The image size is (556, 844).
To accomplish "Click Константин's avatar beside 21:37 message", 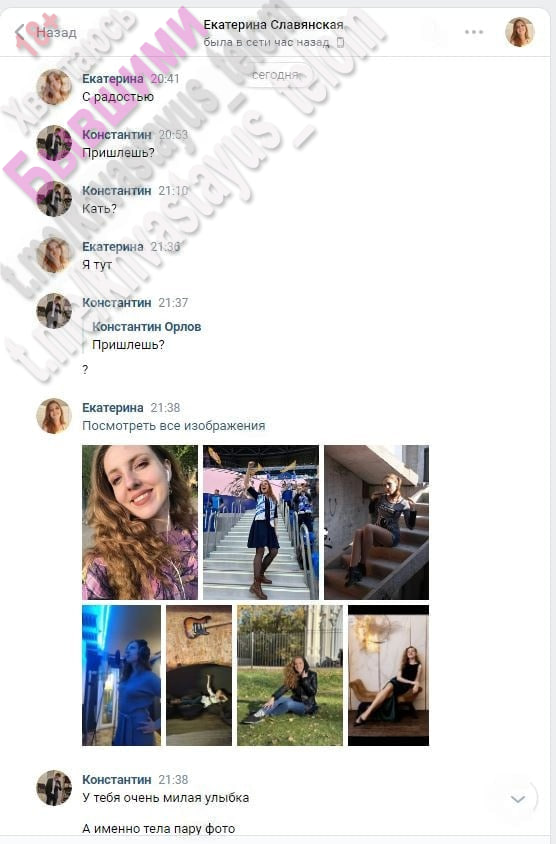I will (x=54, y=311).
